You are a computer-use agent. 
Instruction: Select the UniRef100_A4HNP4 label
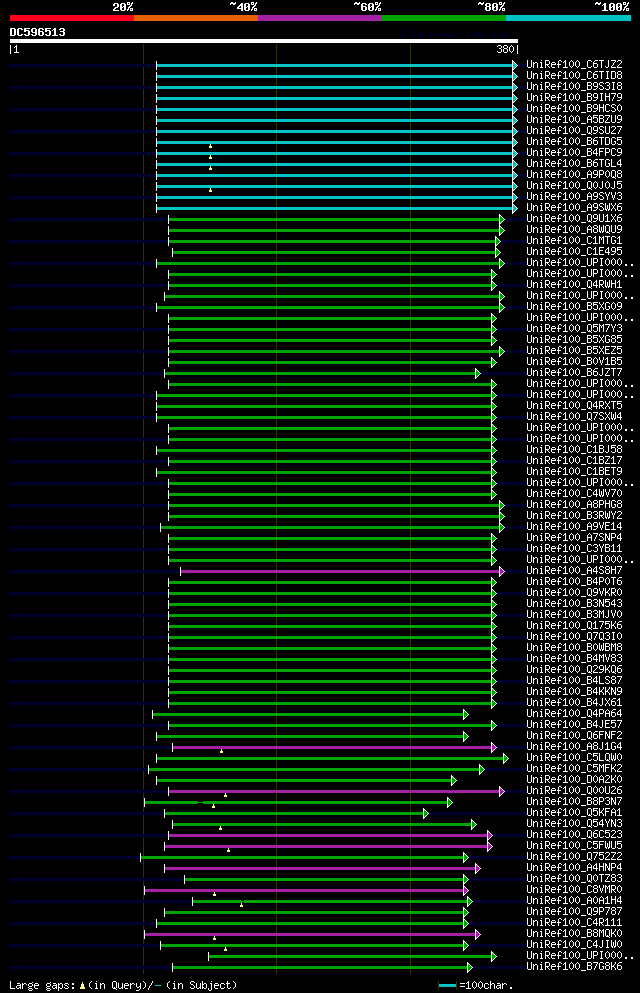[574, 867]
